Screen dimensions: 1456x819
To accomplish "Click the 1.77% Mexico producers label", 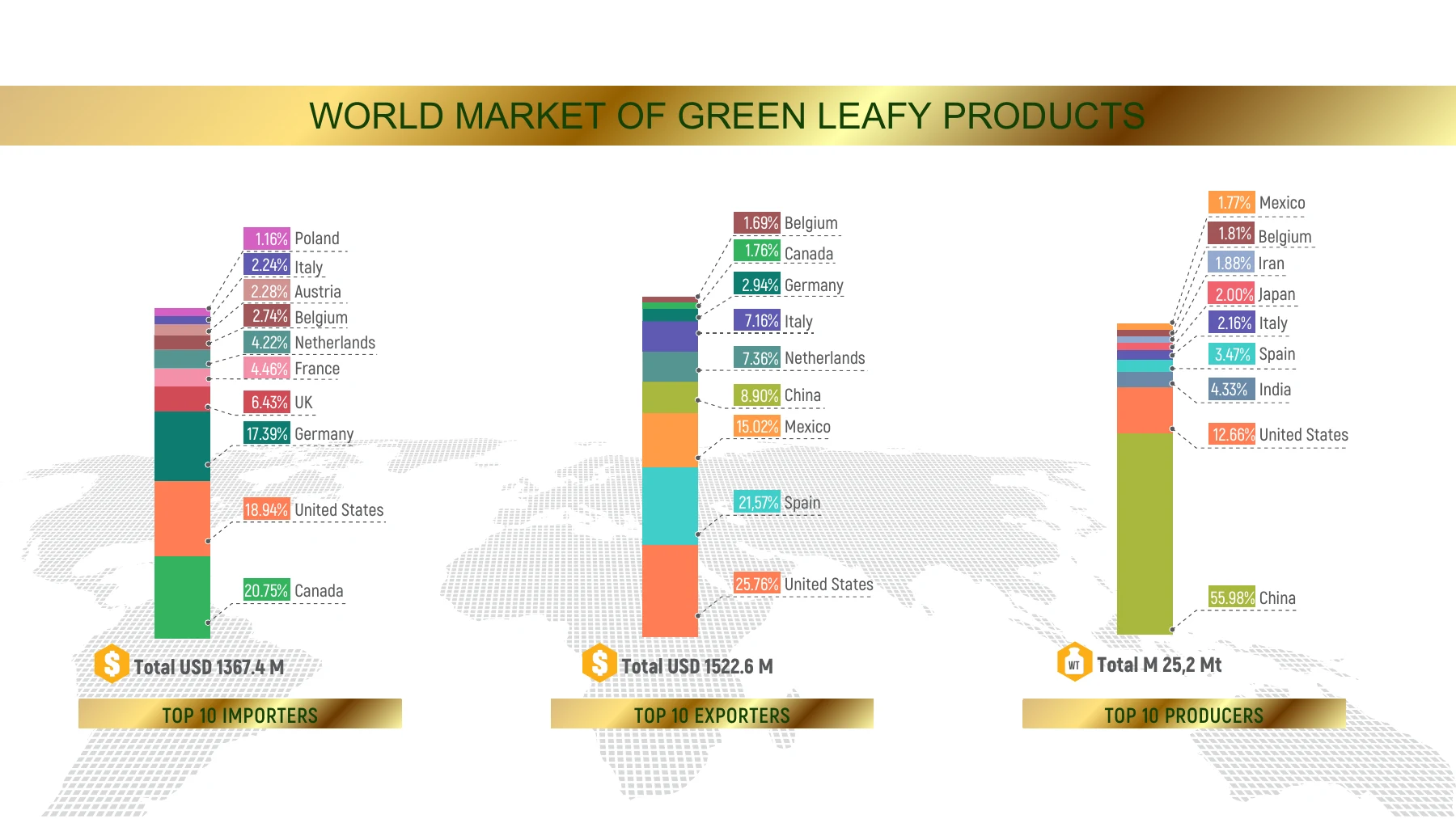I will [x=1257, y=202].
